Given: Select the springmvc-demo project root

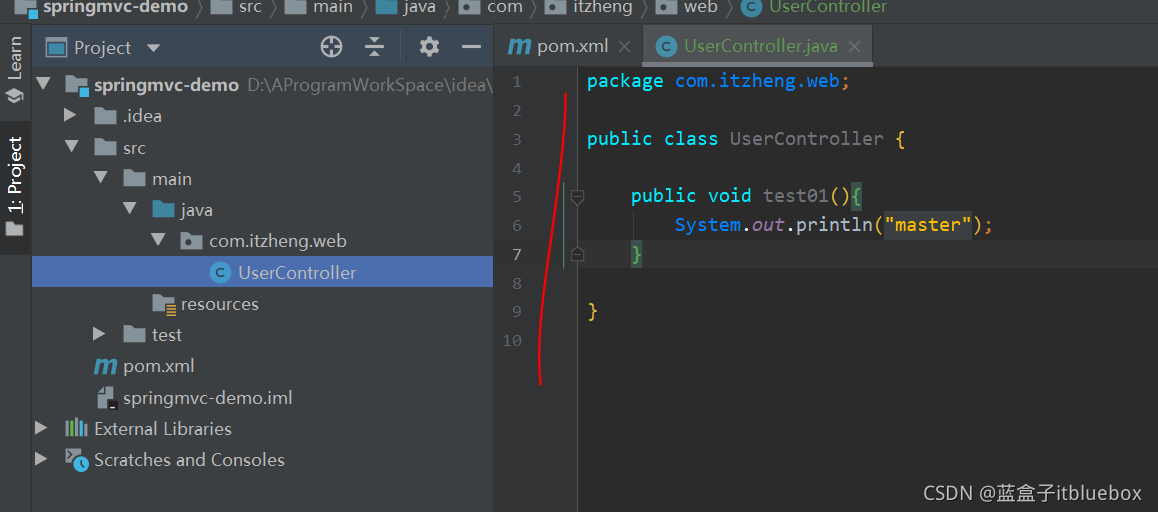Looking at the screenshot, I should (x=166, y=85).
